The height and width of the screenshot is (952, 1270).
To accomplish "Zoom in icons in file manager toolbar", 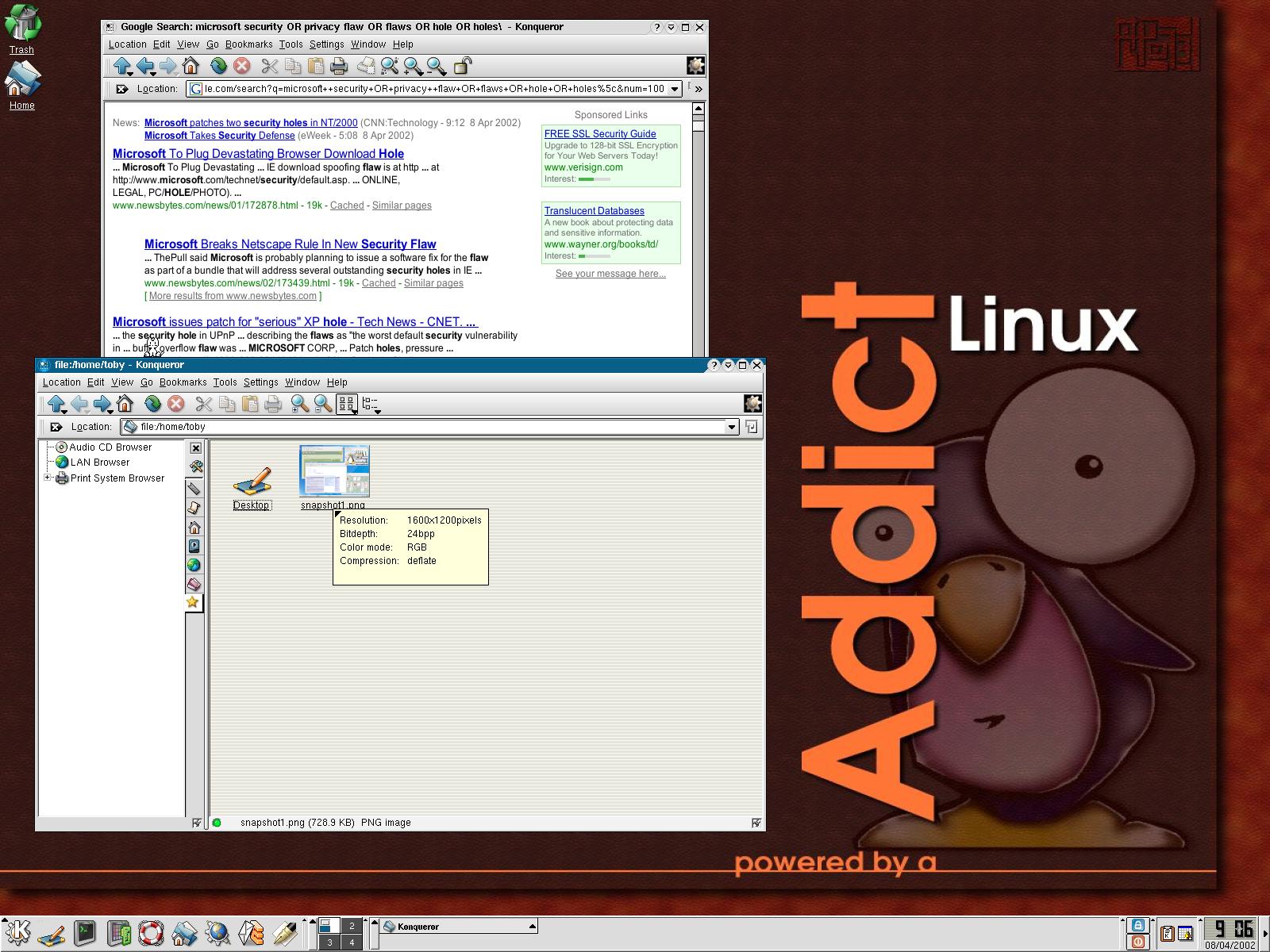I will coord(299,405).
